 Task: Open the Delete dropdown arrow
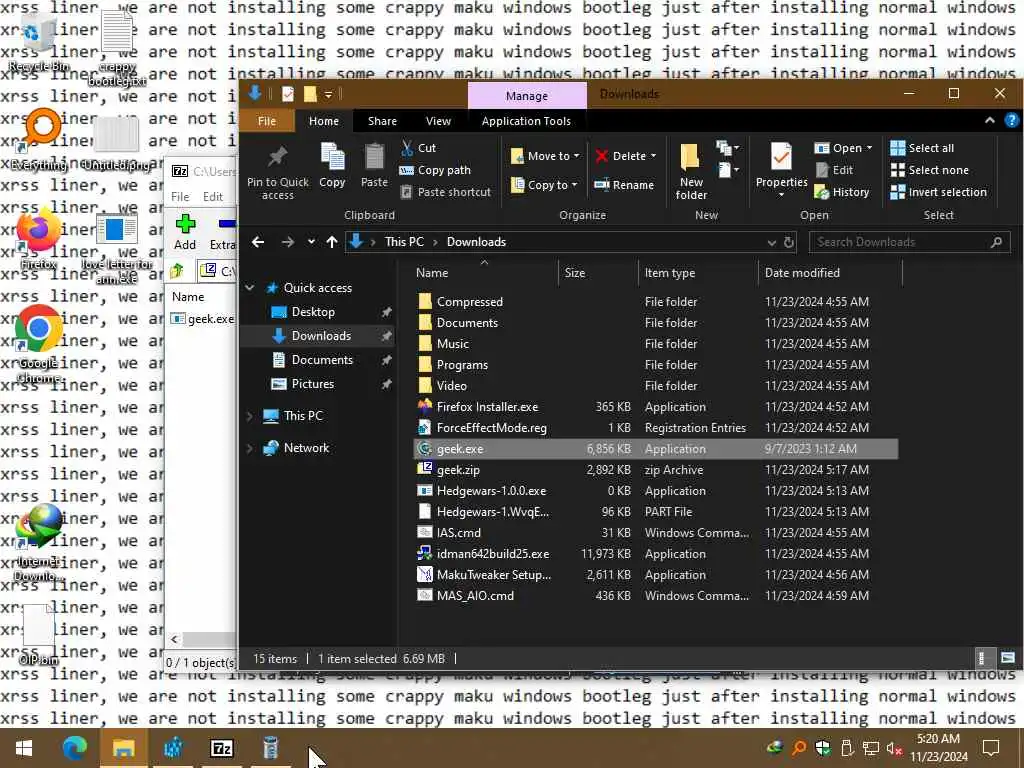pos(653,156)
